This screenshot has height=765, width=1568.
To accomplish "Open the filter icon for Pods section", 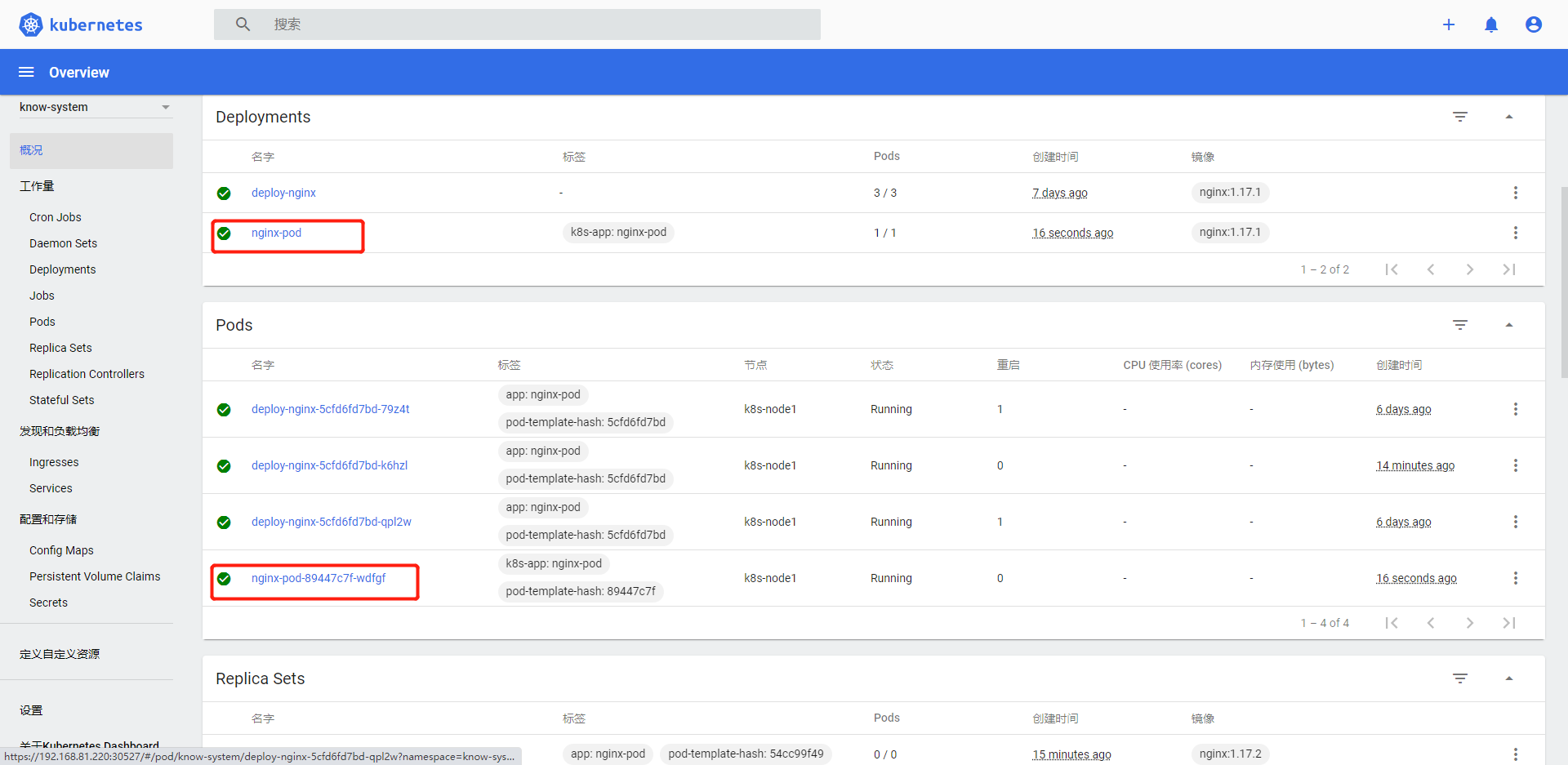I will coord(1461,324).
